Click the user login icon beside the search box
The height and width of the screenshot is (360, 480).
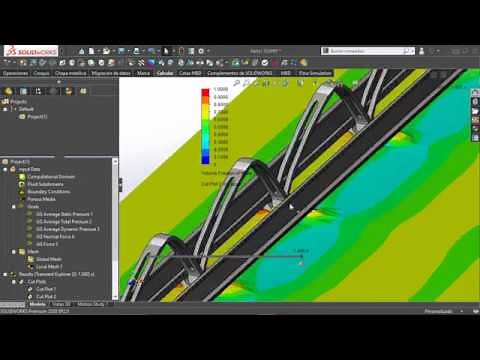tap(422, 51)
